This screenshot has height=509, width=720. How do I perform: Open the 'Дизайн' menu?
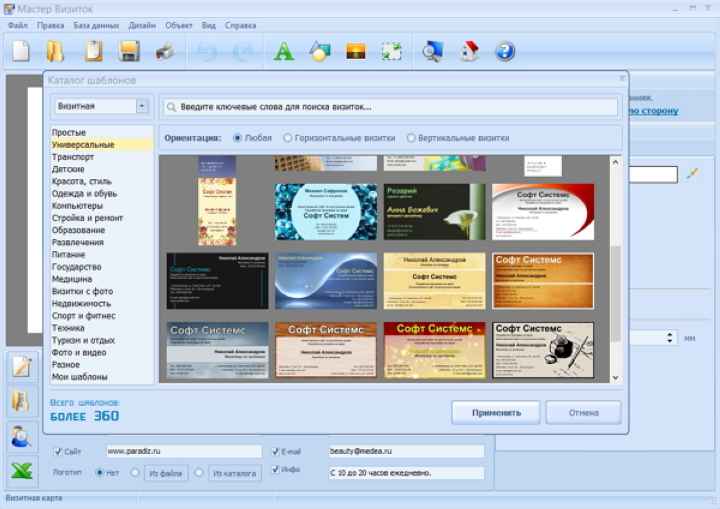point(142,24)
